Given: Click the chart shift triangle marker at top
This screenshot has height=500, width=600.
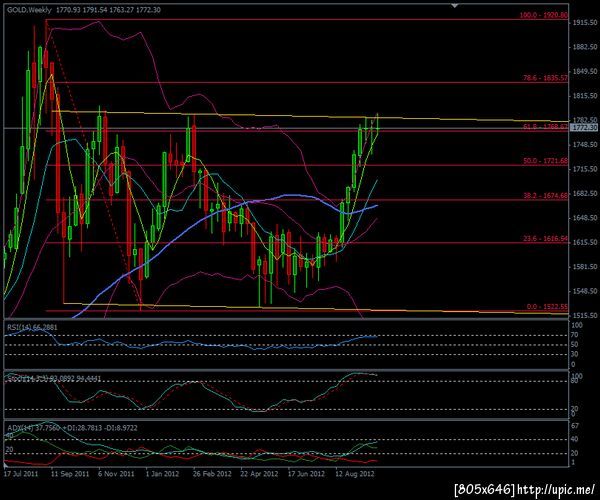Looking at the screenshot, I should 454,6.
